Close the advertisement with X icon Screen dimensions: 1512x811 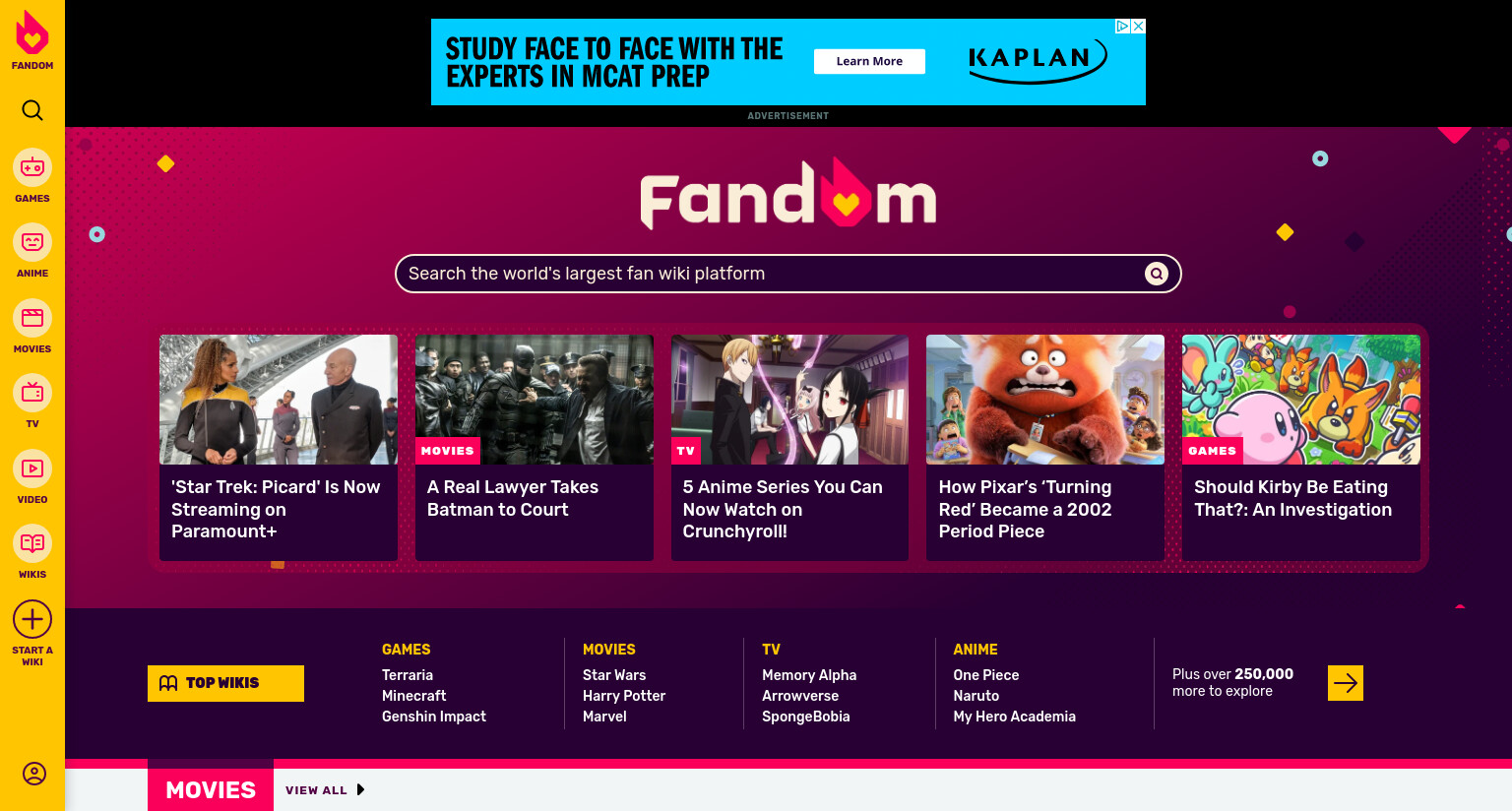point(1139,27)
